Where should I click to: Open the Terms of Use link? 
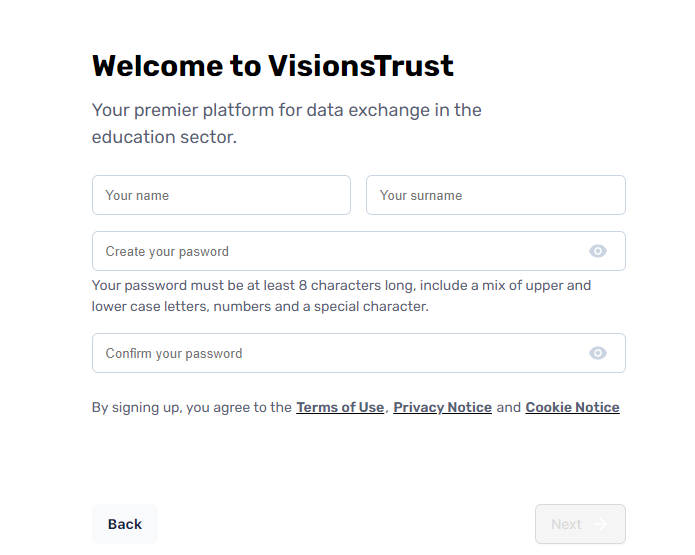pyautogui.click(x=340, y=407)
